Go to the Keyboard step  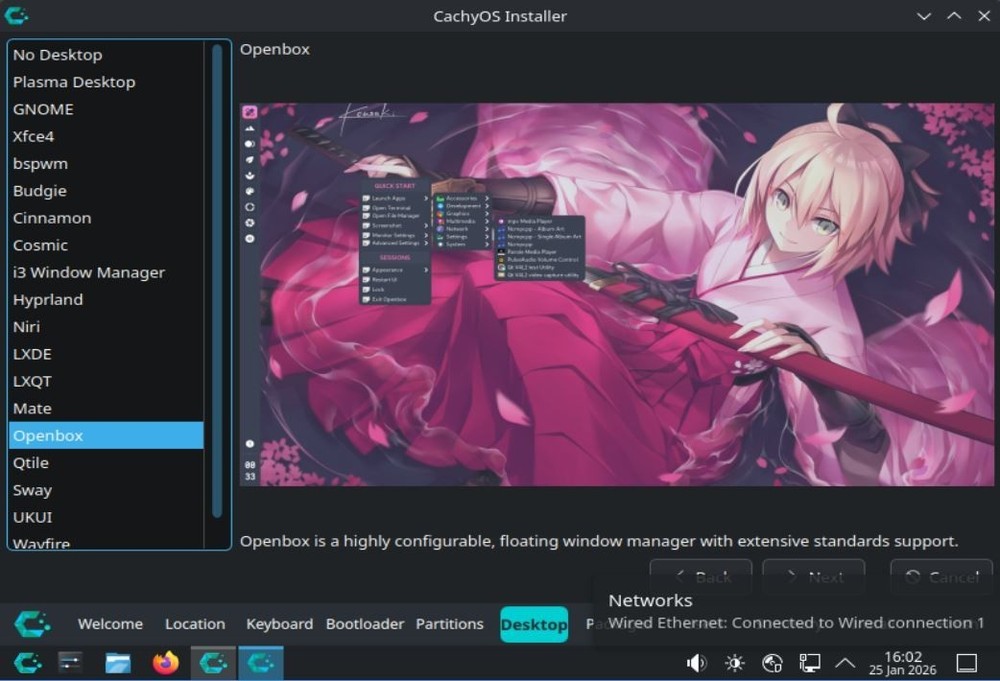coord(279,624)
